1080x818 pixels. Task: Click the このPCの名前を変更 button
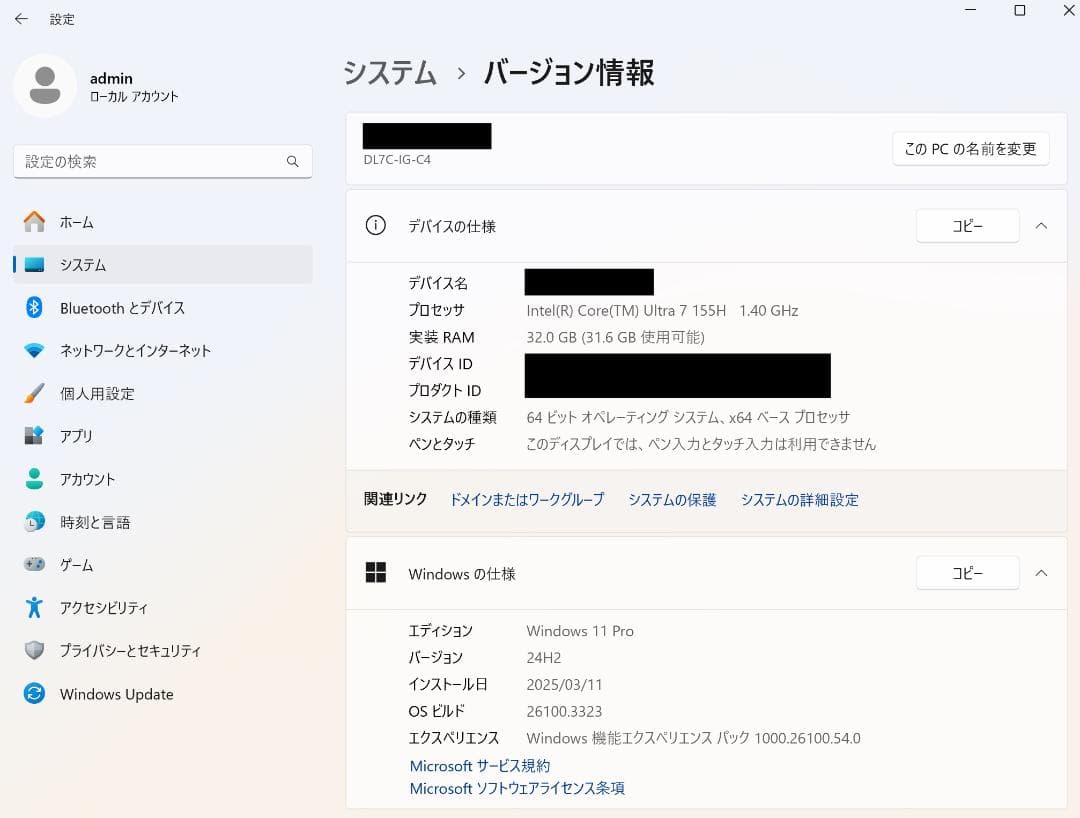[x=969, y=148]
